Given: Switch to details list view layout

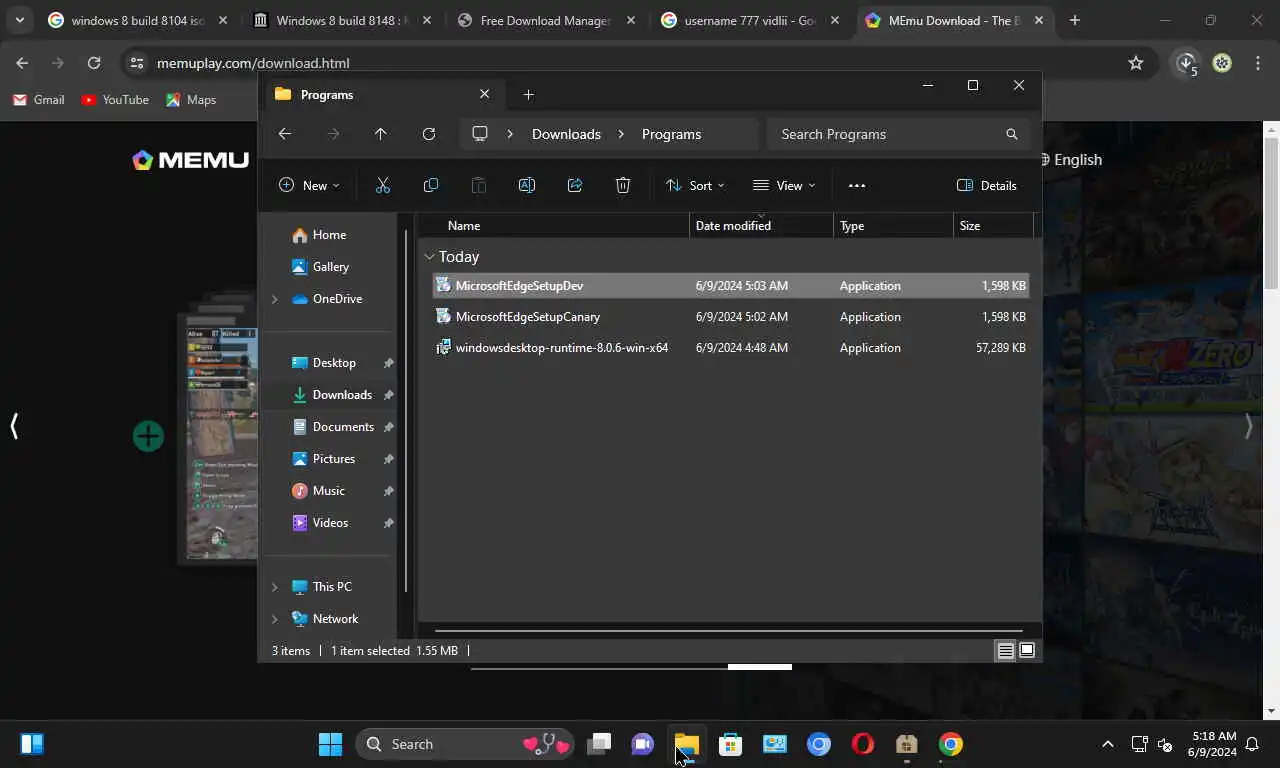Looking at the screenshot, I should tap(1006, 650).
